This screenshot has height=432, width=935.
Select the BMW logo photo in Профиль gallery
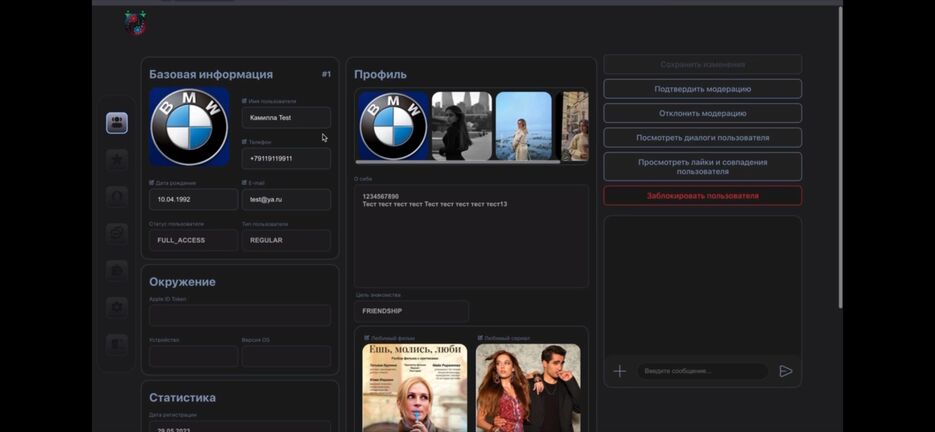(x=393, y=126)
